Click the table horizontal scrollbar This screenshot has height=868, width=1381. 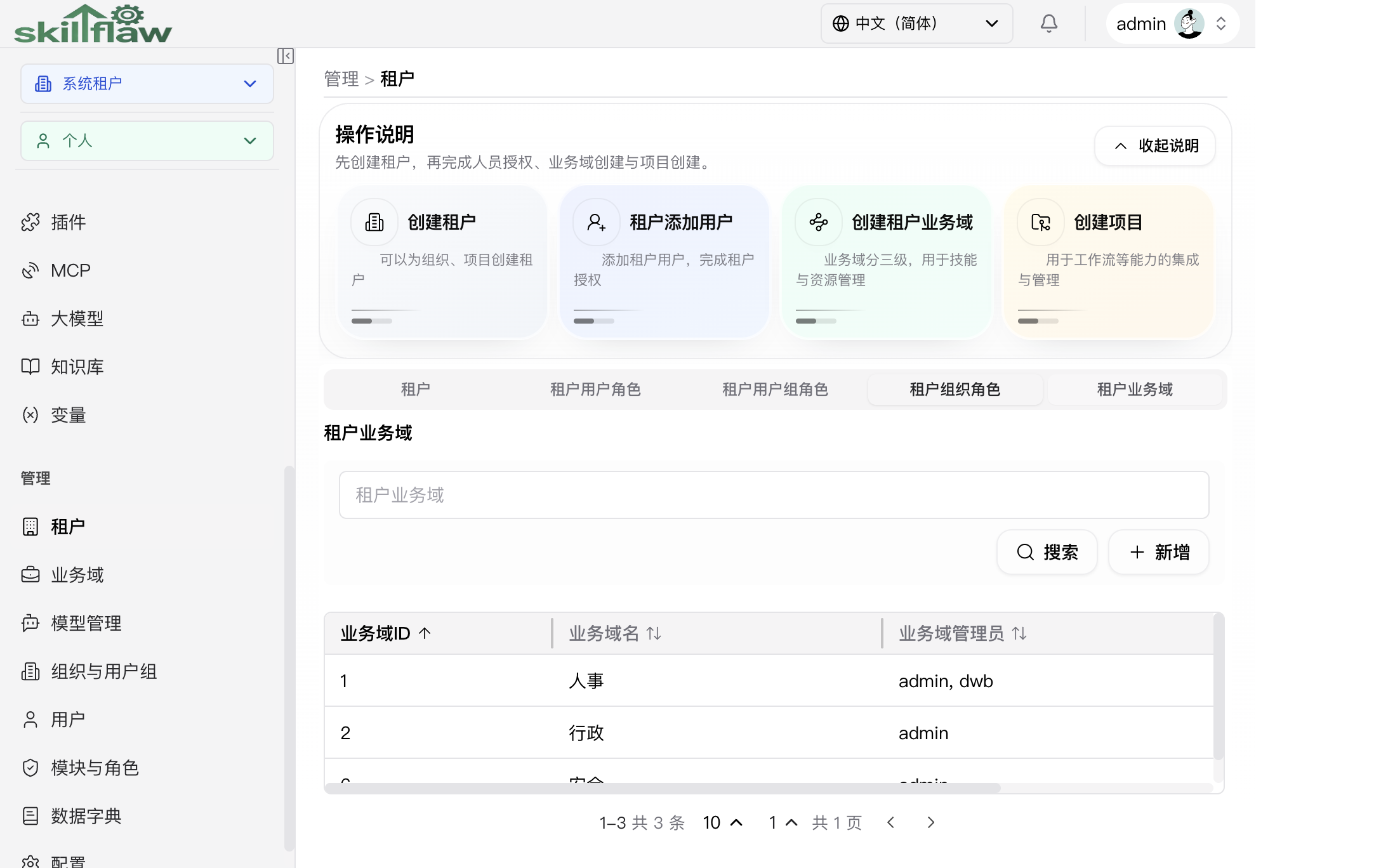coord(663,788)
